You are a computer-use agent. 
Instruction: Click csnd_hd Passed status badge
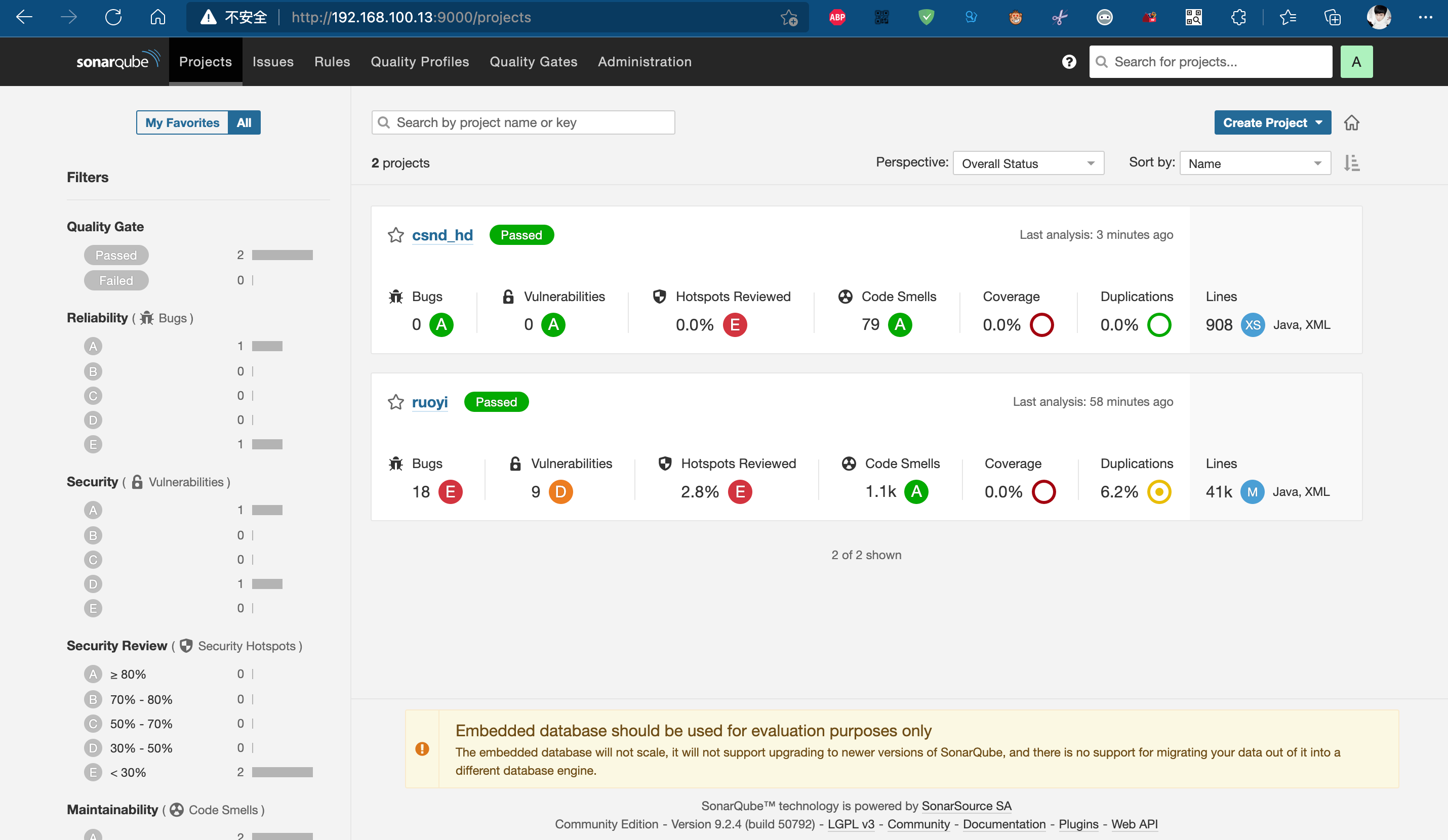[x=521, y=235]
